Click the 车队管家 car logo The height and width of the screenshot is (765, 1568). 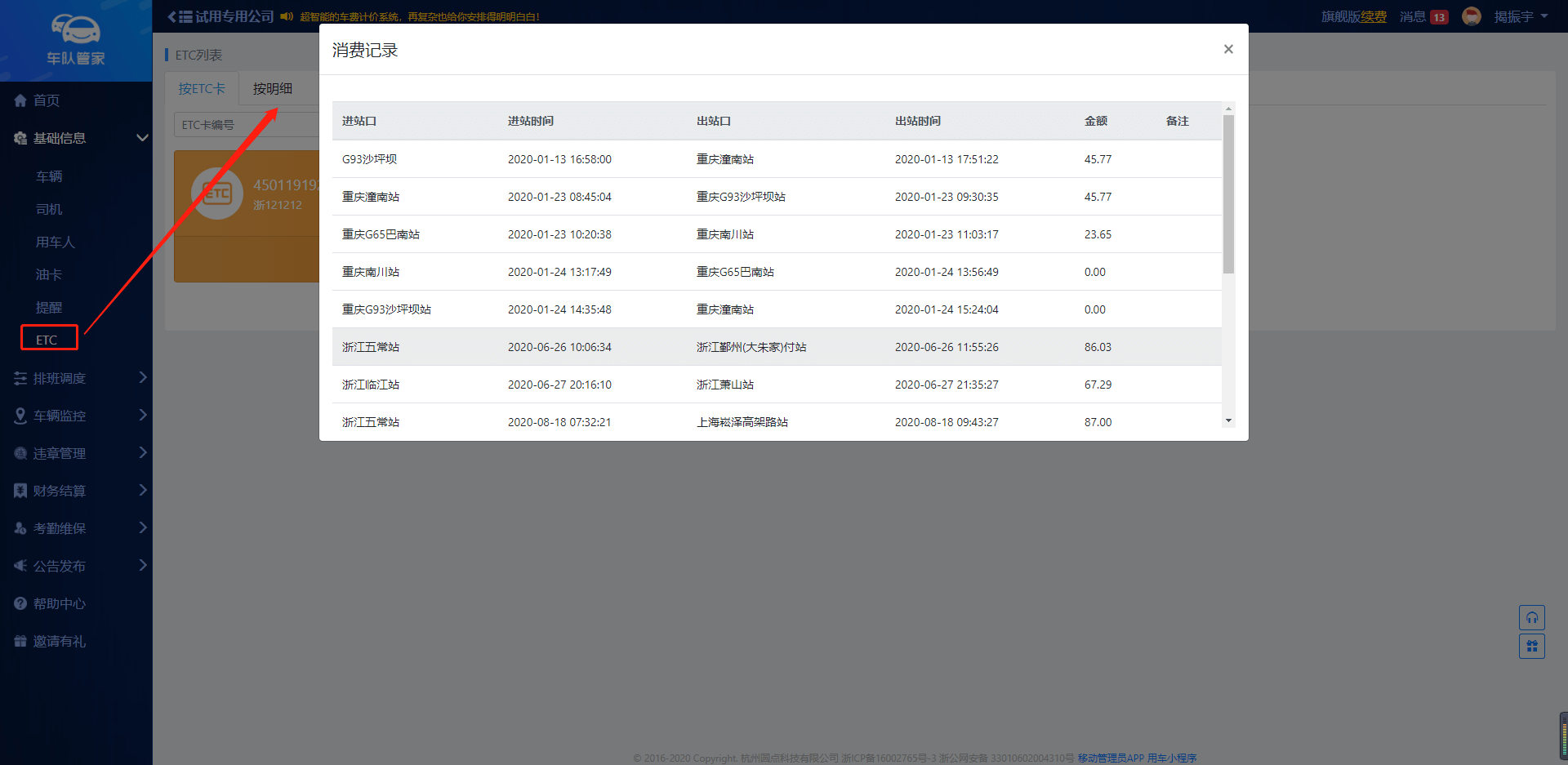[x=75, y=31]
